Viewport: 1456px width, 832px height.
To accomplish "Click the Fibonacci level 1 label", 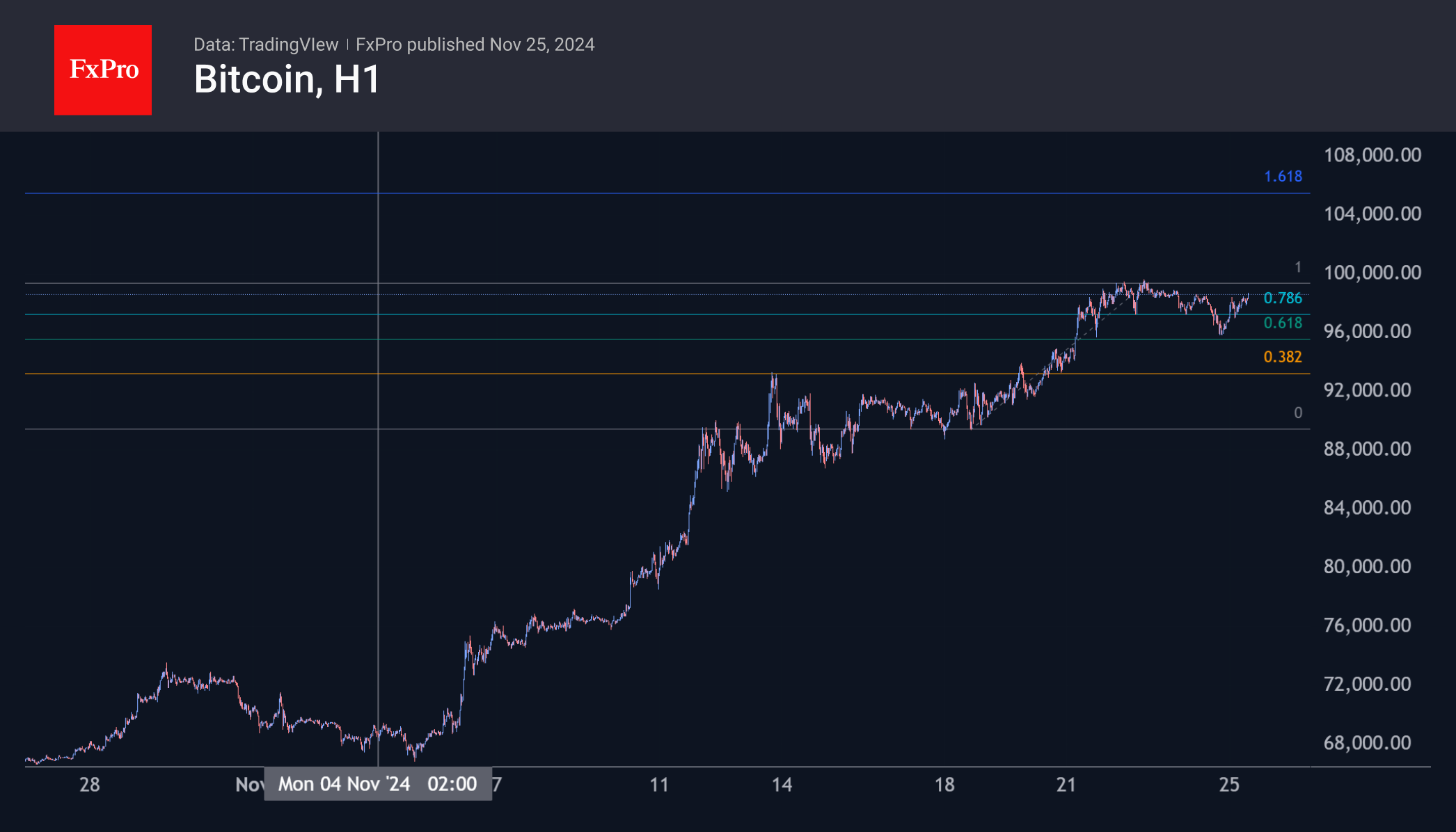I will pos(1297,268).
